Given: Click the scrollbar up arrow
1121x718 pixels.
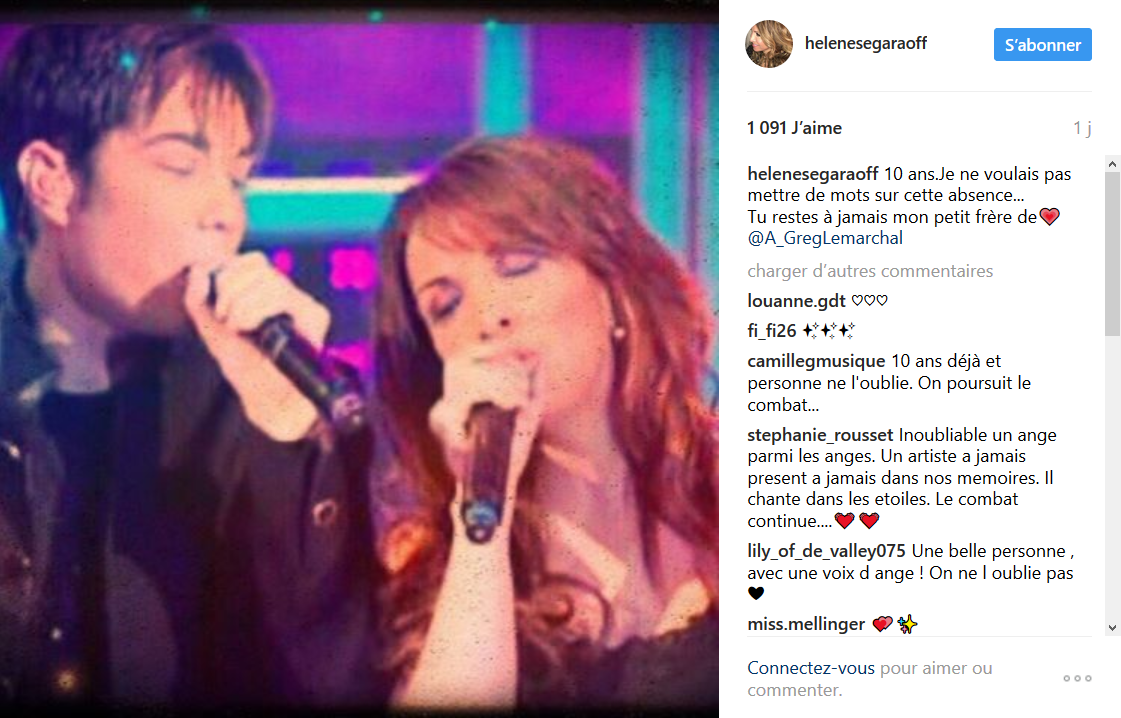Looking at the screenshot, I should [x=1112, y=164].
